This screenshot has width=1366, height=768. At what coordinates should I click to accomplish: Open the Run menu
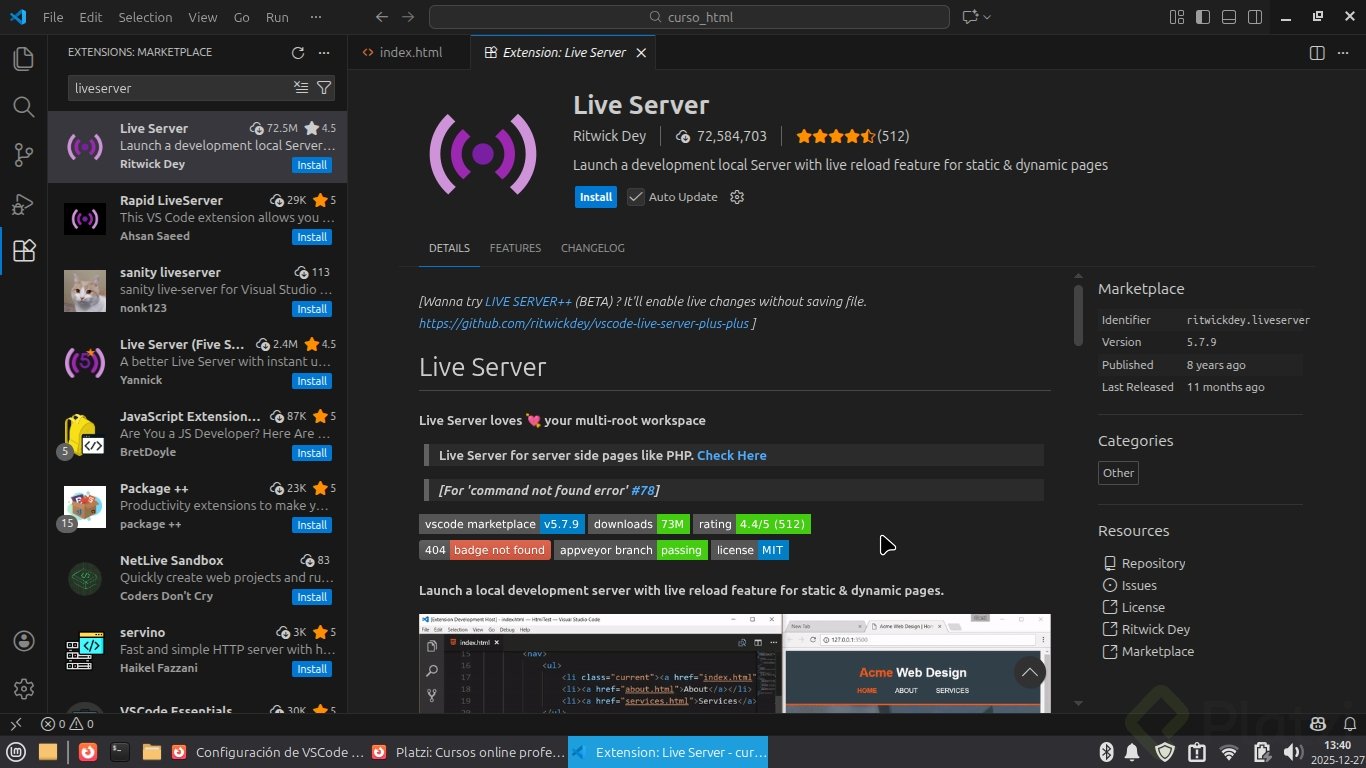click(277, 17)
